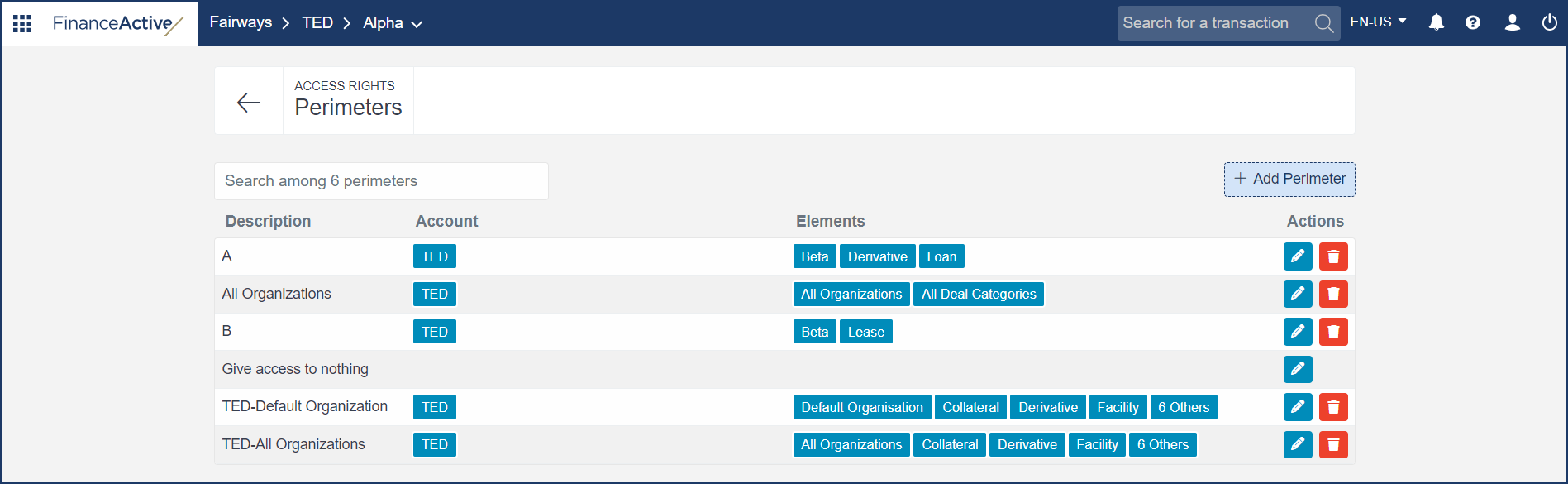Open the EN-US language dropdown
The width and height of the screenshot is (1568, 484).
(x=1378, y=22)
